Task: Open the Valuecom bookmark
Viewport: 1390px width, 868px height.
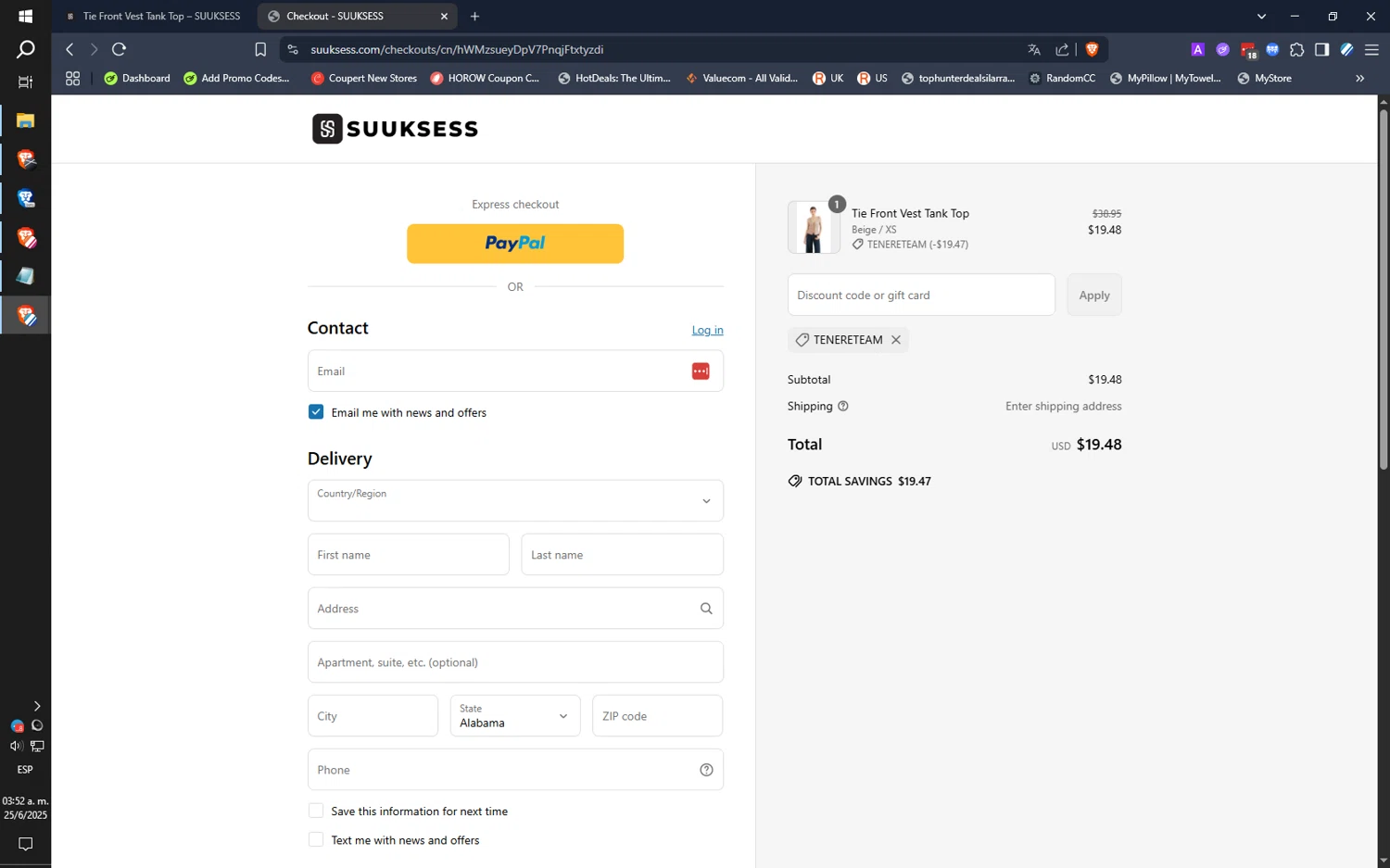Action: [x=741, y=79]
